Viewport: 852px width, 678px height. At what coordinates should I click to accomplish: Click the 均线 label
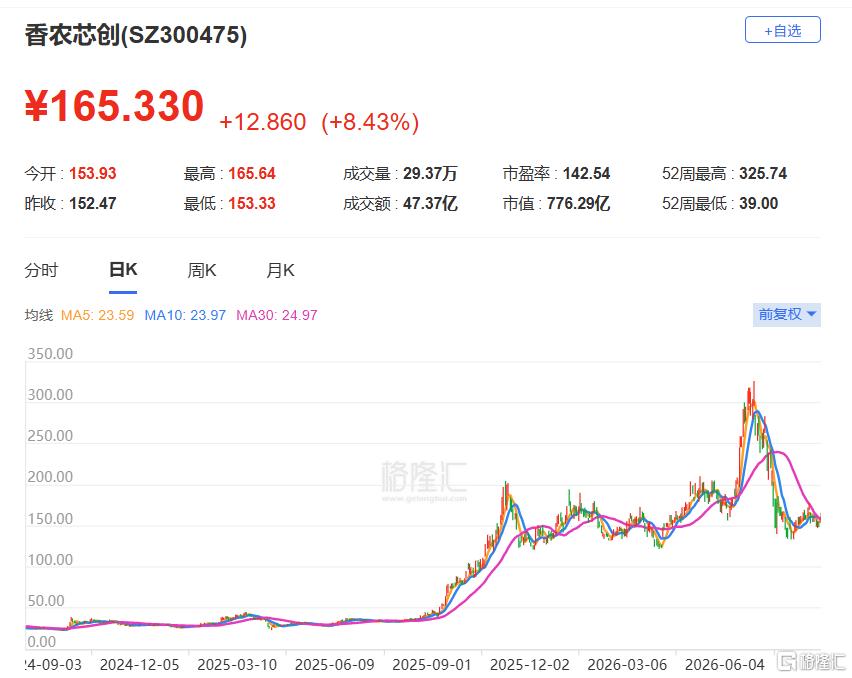coord(39,315)
